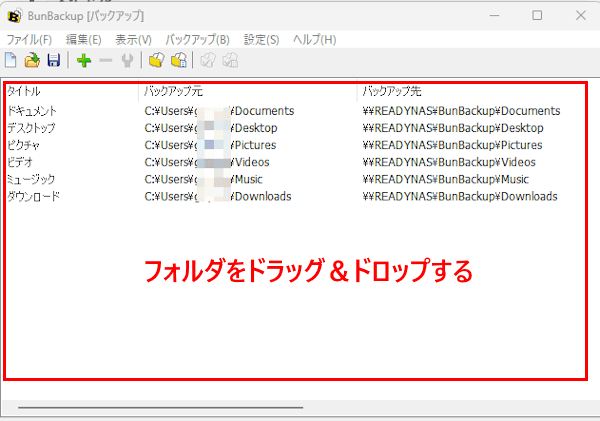
Task: Click destination ¥¥READYNAS¥BunBackup¥Music
Action: (446, 179)
